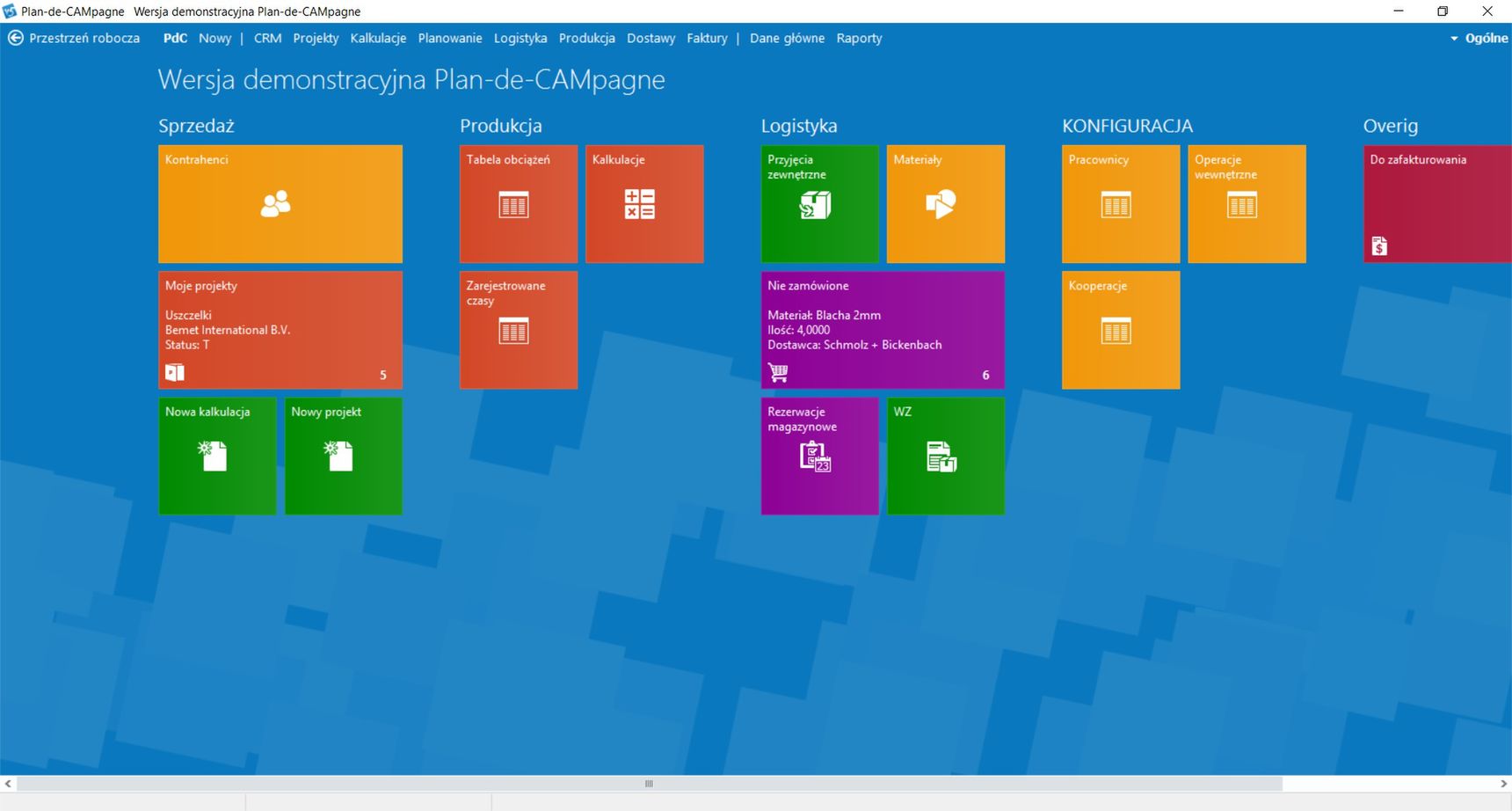
Task: Click the Nowa kalkulacja new document icon
Action: (213, 457)
